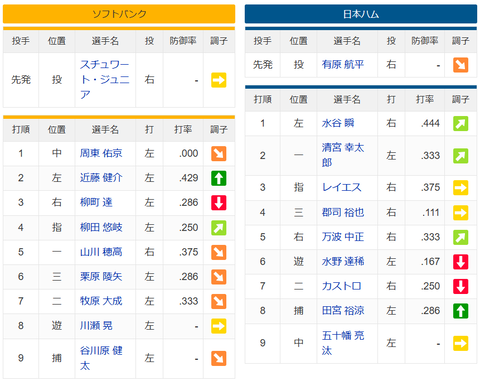The image size is (480, 381).
Task: Open player link 郡司 裕也
Action: [343, 212]
